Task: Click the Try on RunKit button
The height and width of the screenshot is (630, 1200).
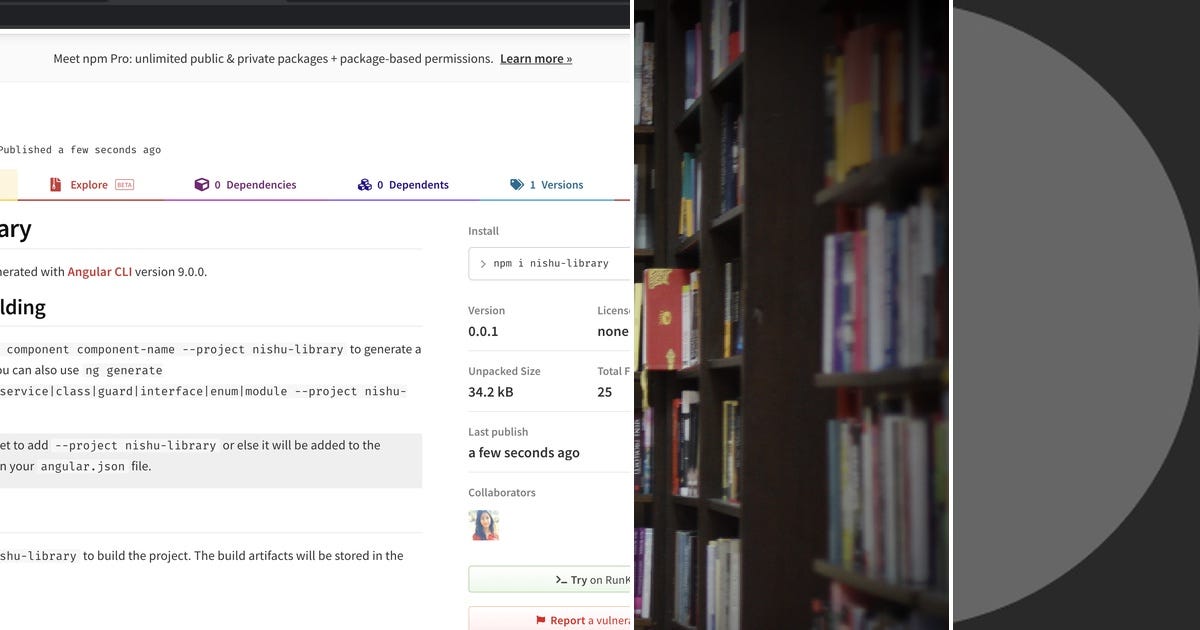Action: tap(570, 578)
